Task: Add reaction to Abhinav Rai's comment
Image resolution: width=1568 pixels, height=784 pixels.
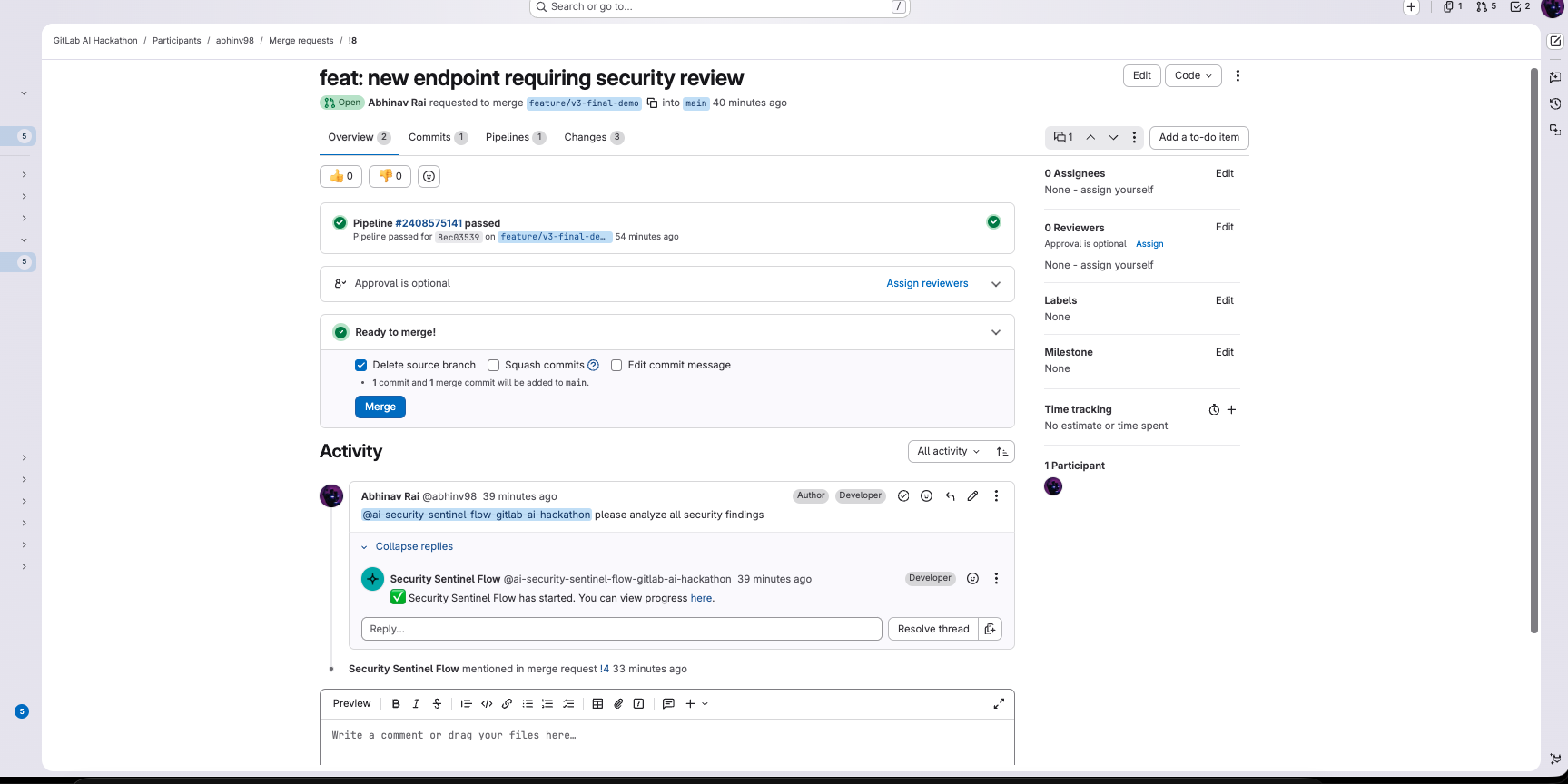Action: [926, 495]
